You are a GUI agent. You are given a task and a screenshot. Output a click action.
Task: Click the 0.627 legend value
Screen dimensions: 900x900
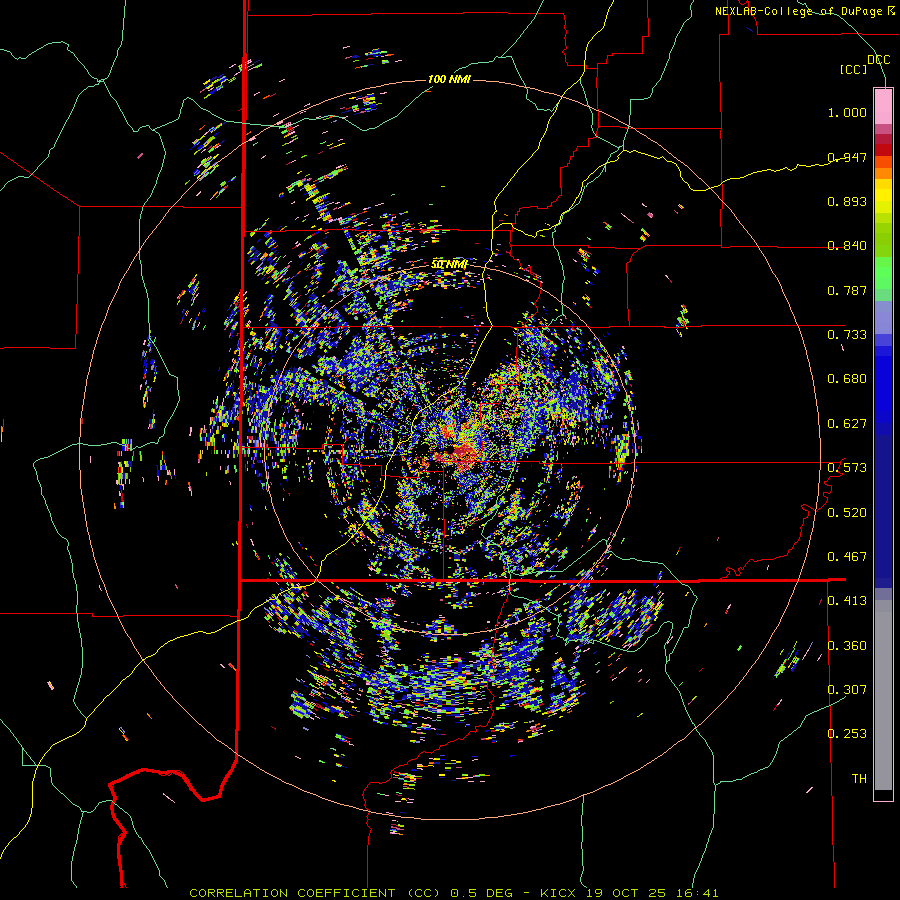click(x=847, y=424)
